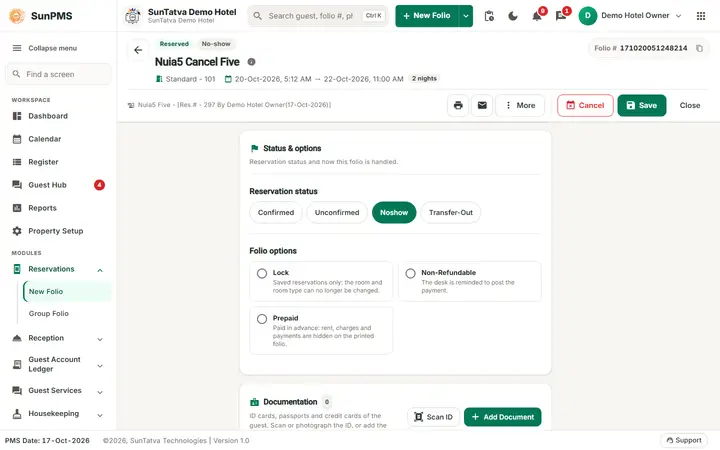This screenshot has width=720, height=450.
Task: Choose the Noshow status chip
Action: coord(394,213)
